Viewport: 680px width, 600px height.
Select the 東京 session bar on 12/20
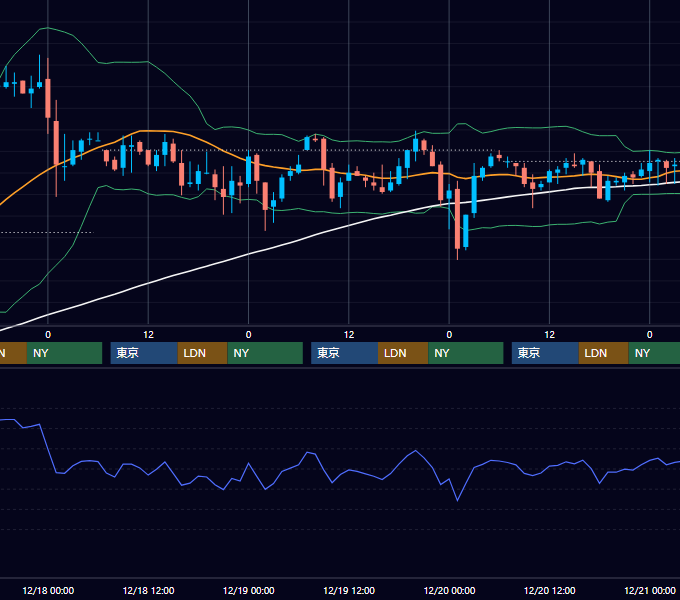click(545, 353)
